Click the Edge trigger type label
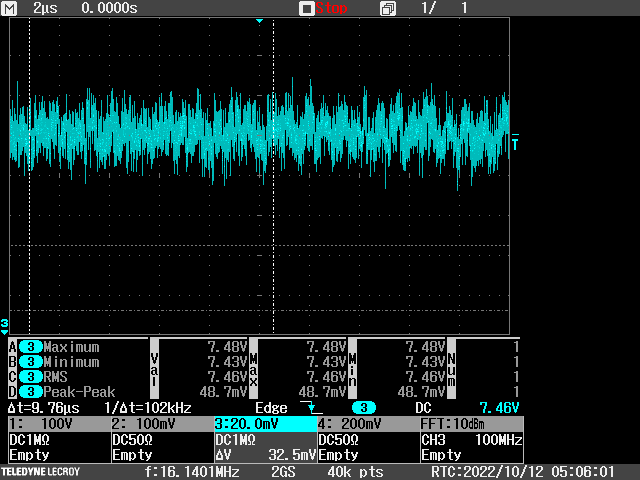 [270, 408]
